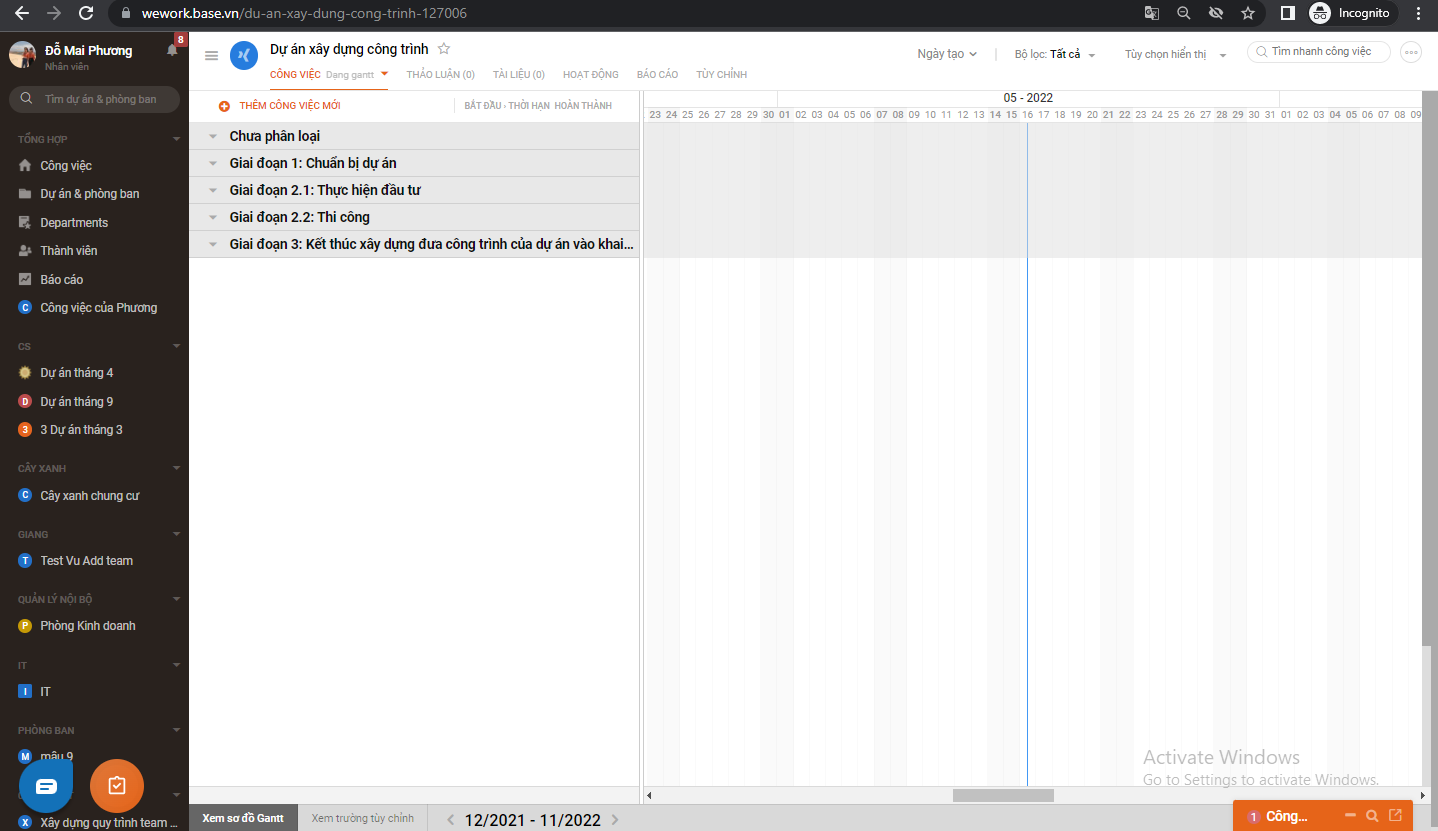
Task: Open the Google Translate icon in address bar
Action: tap(1152, 13)
